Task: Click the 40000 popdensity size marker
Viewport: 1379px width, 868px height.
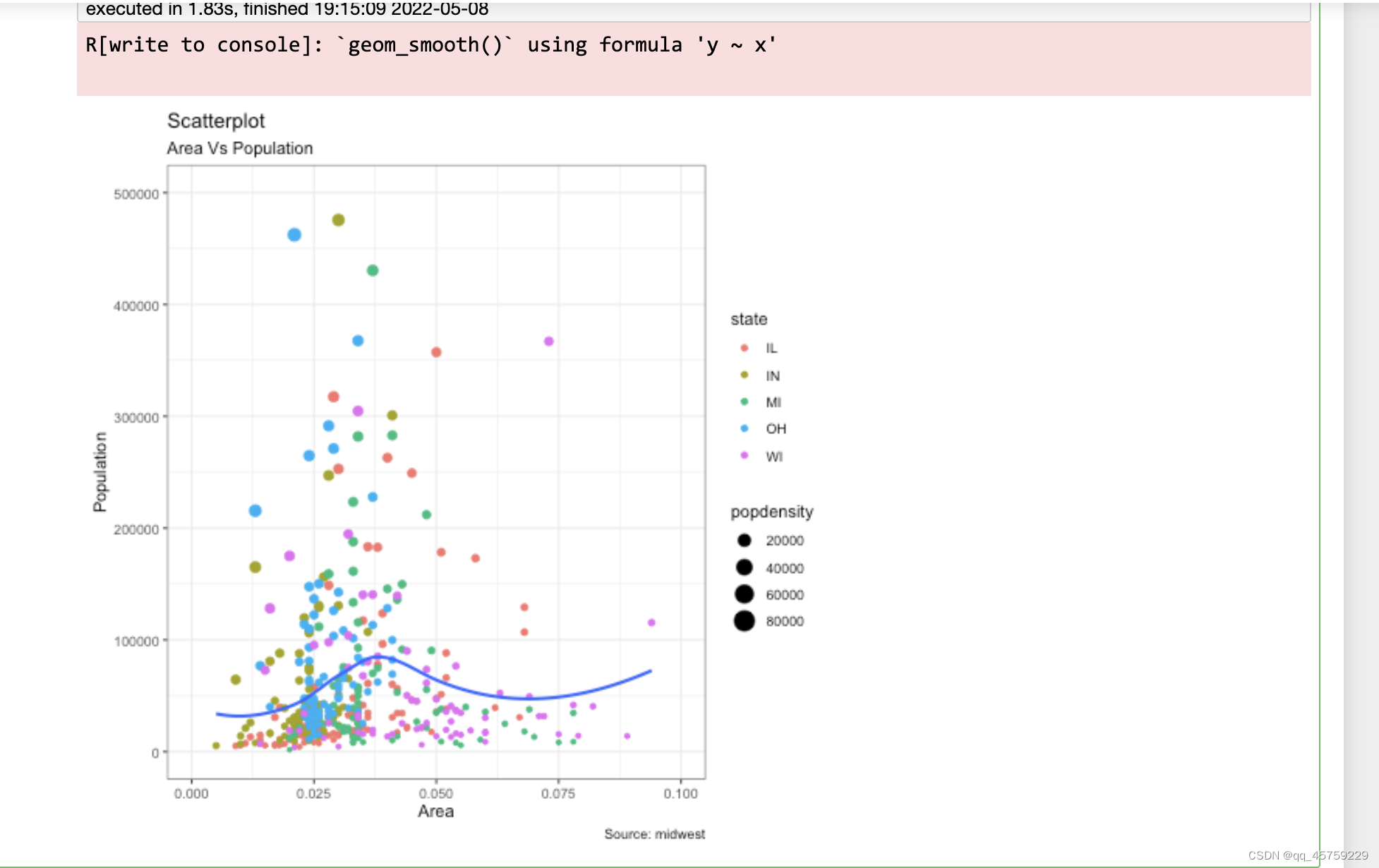Action: coord(744,567)
